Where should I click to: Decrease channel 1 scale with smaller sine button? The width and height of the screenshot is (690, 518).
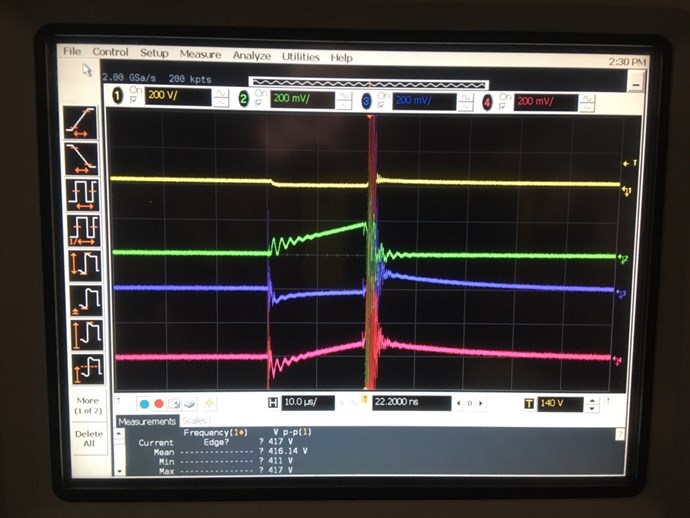pos(220,103)
